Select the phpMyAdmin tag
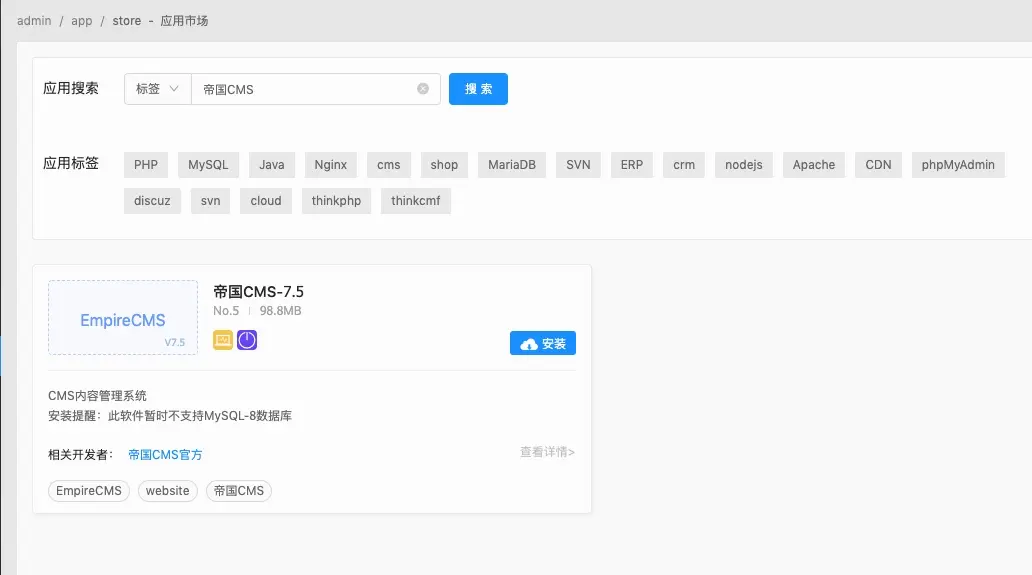This screenshot has width=1032, height=575. point(958,164)
